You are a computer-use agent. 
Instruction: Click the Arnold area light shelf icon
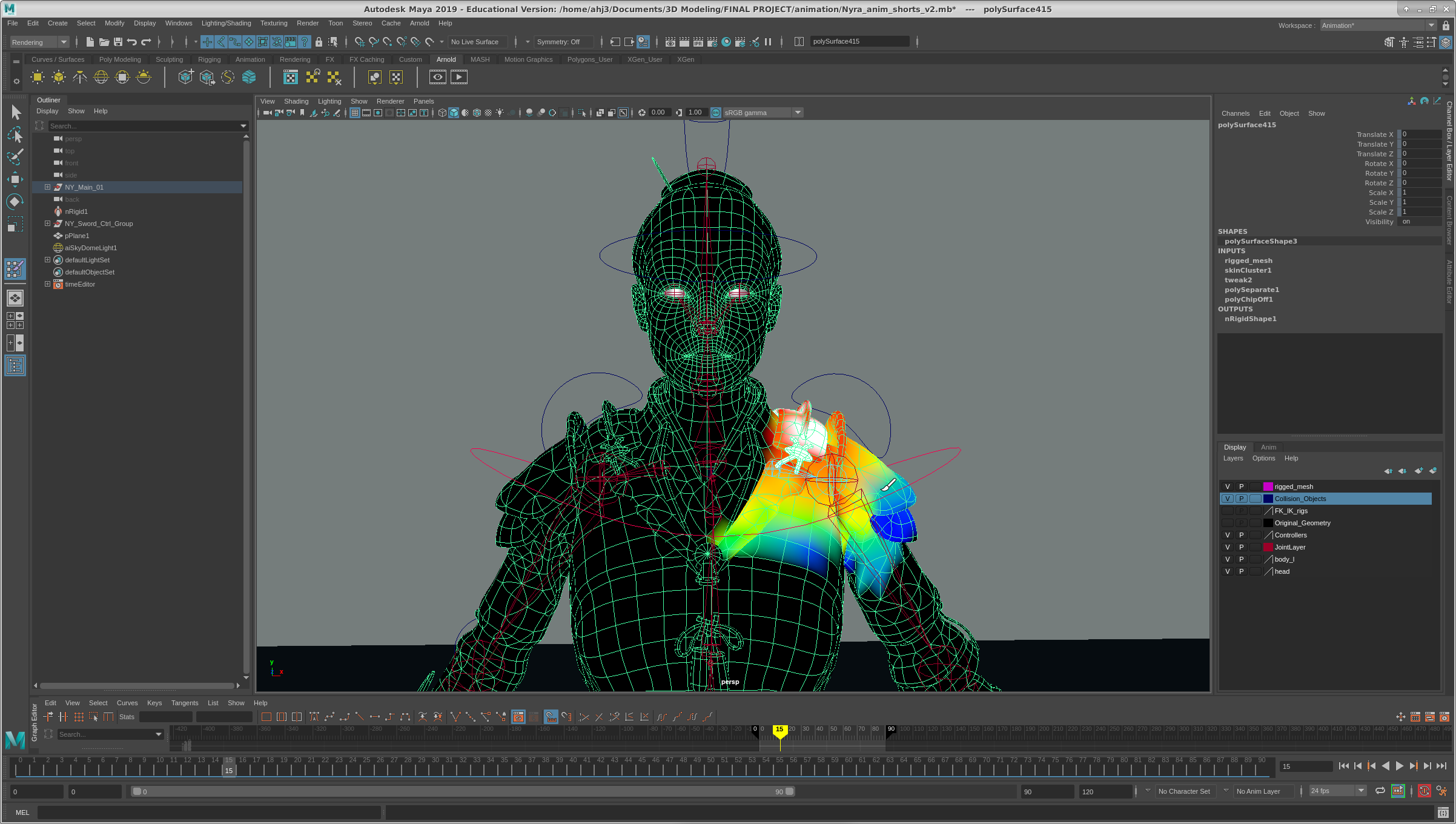38,77
